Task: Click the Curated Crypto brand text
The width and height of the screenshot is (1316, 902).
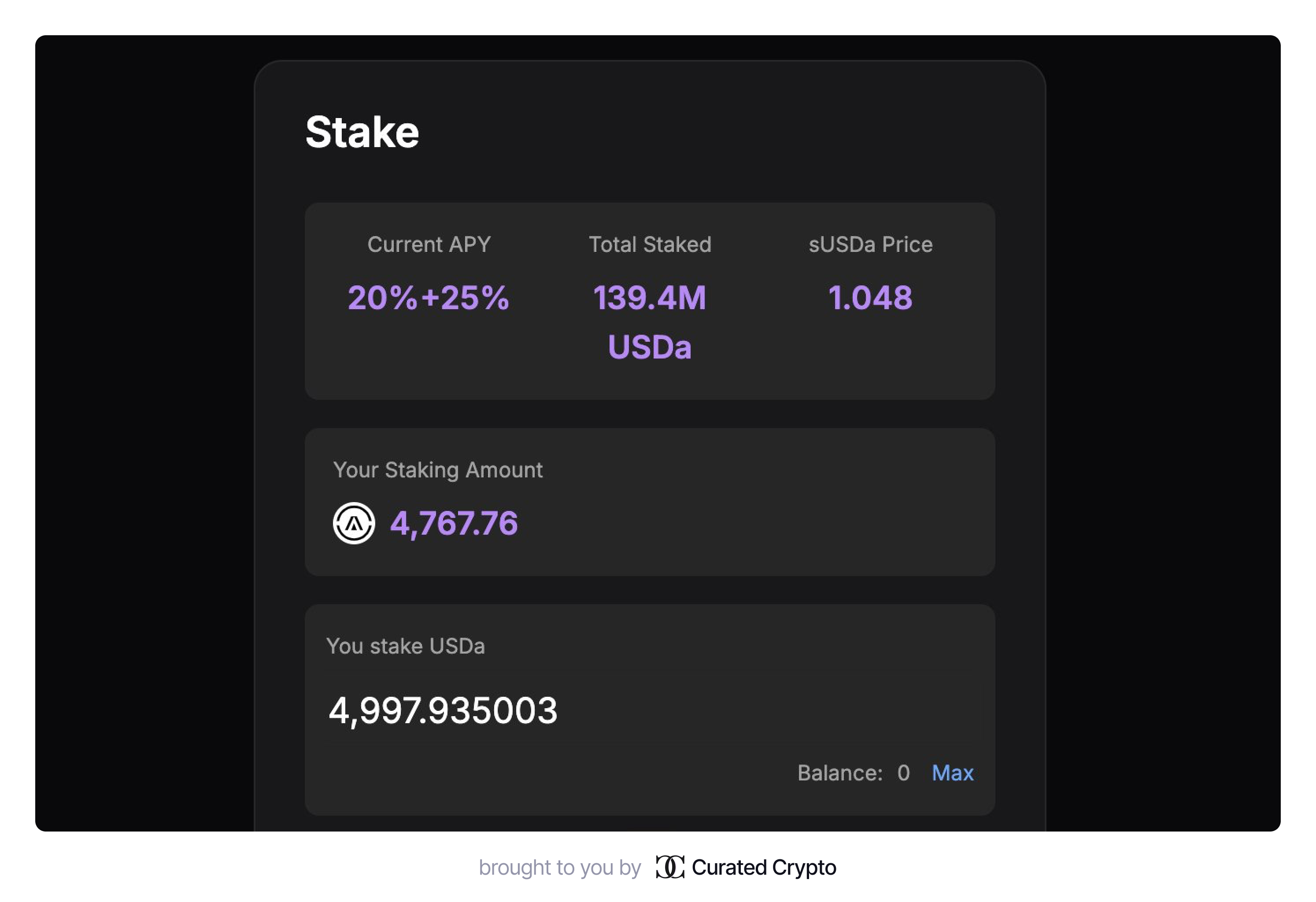Action: click(763, 868)
